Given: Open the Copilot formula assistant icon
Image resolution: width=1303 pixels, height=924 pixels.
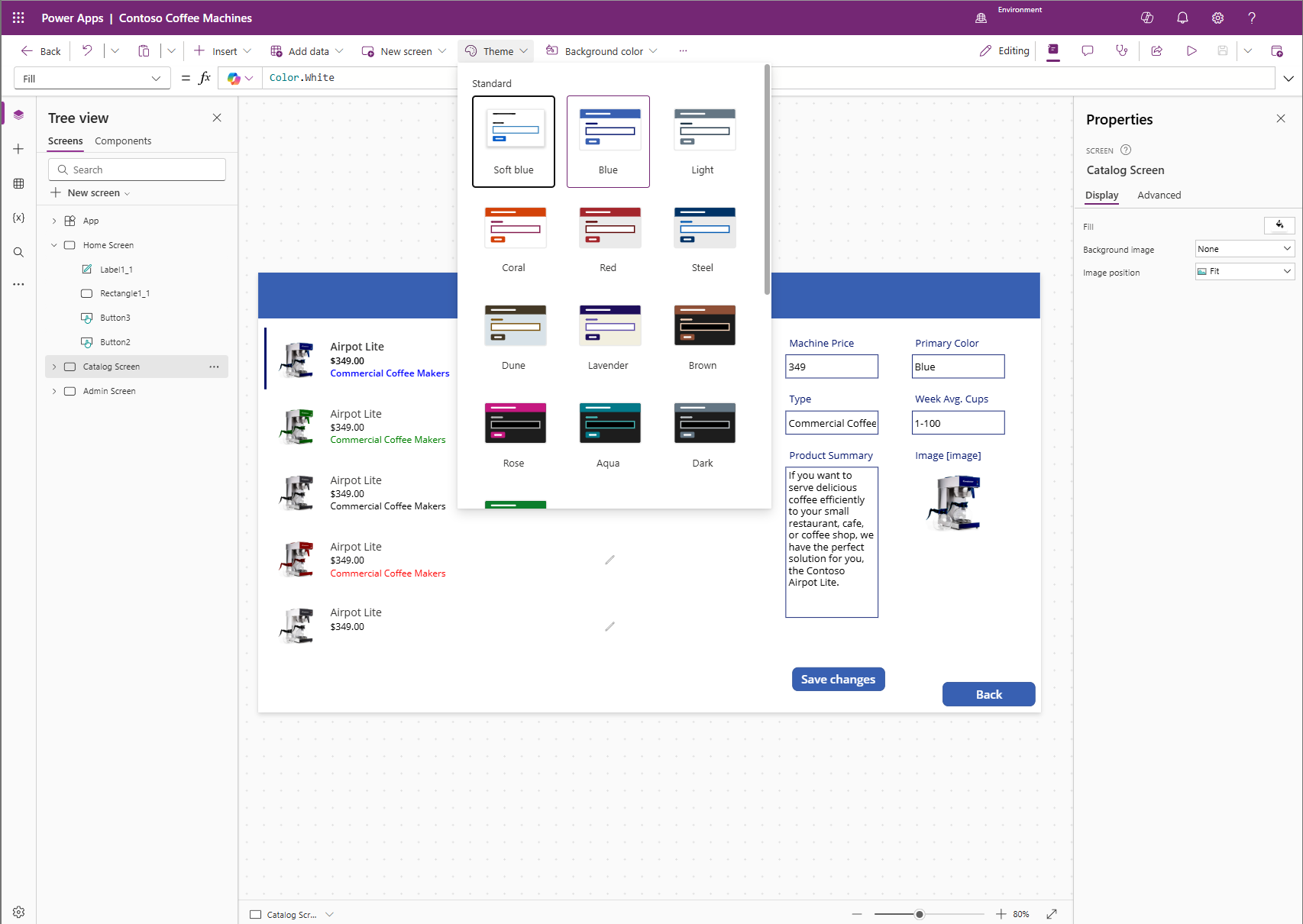Looking at the screenshot, I should (x=234, y=78).
